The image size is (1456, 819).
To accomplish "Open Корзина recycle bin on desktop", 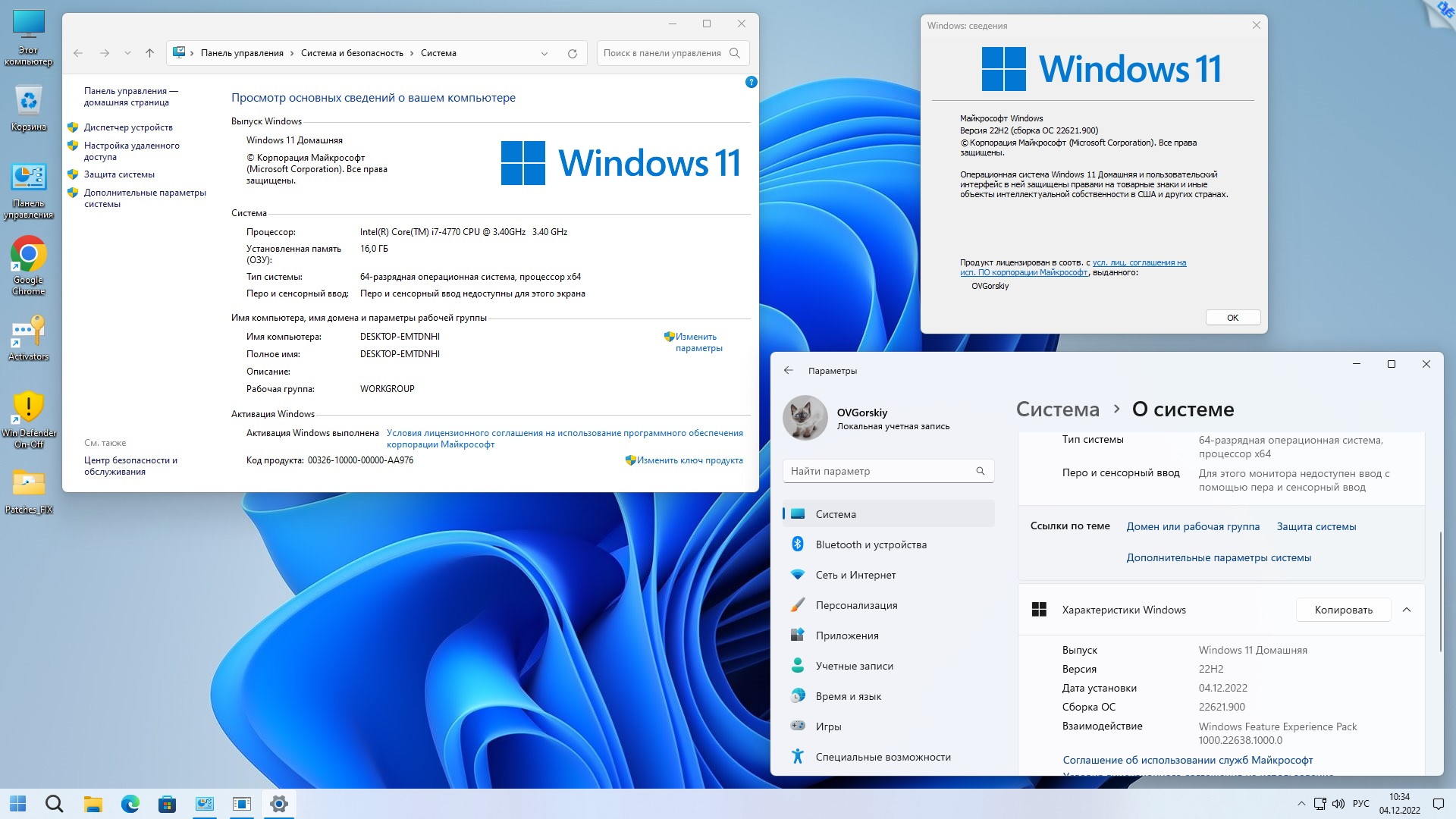I will coord(28,108).
